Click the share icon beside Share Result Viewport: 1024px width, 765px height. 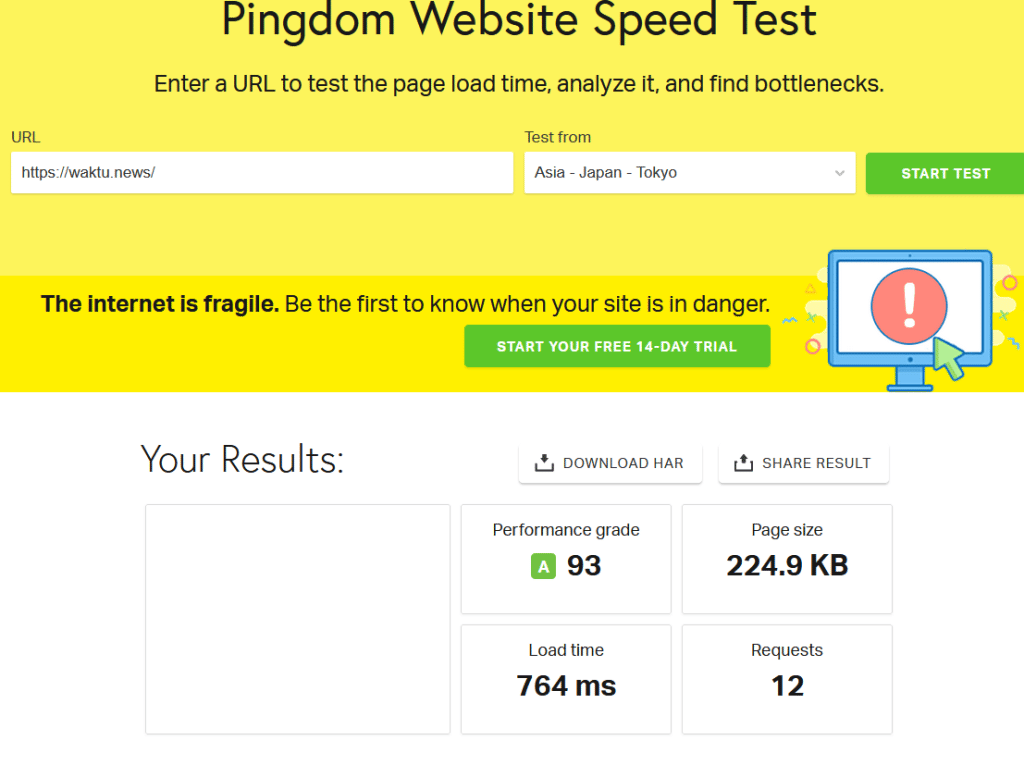pyautogui.click(x=743, y=463)
